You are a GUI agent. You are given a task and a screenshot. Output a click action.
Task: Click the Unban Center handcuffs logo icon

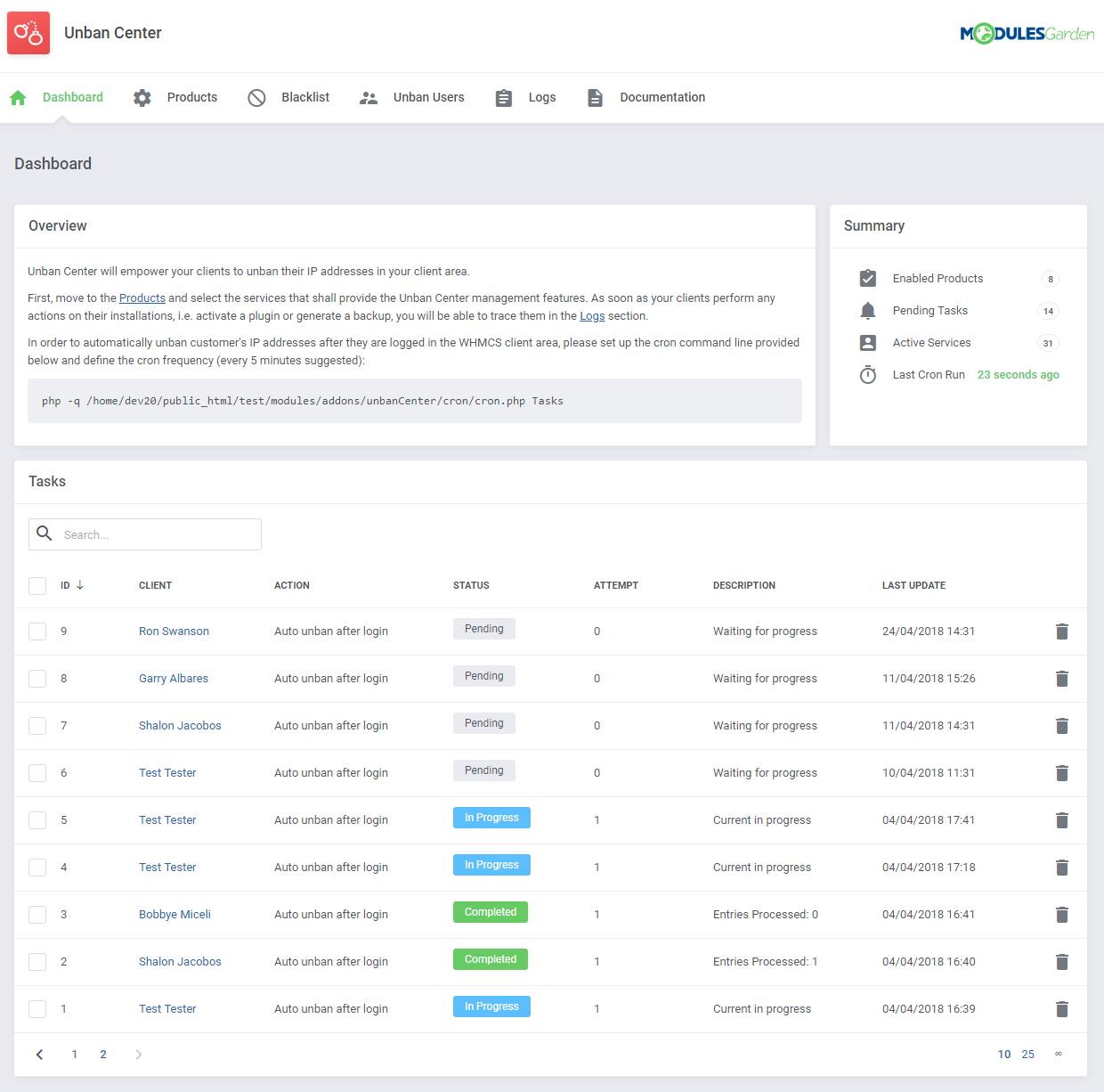28,33
